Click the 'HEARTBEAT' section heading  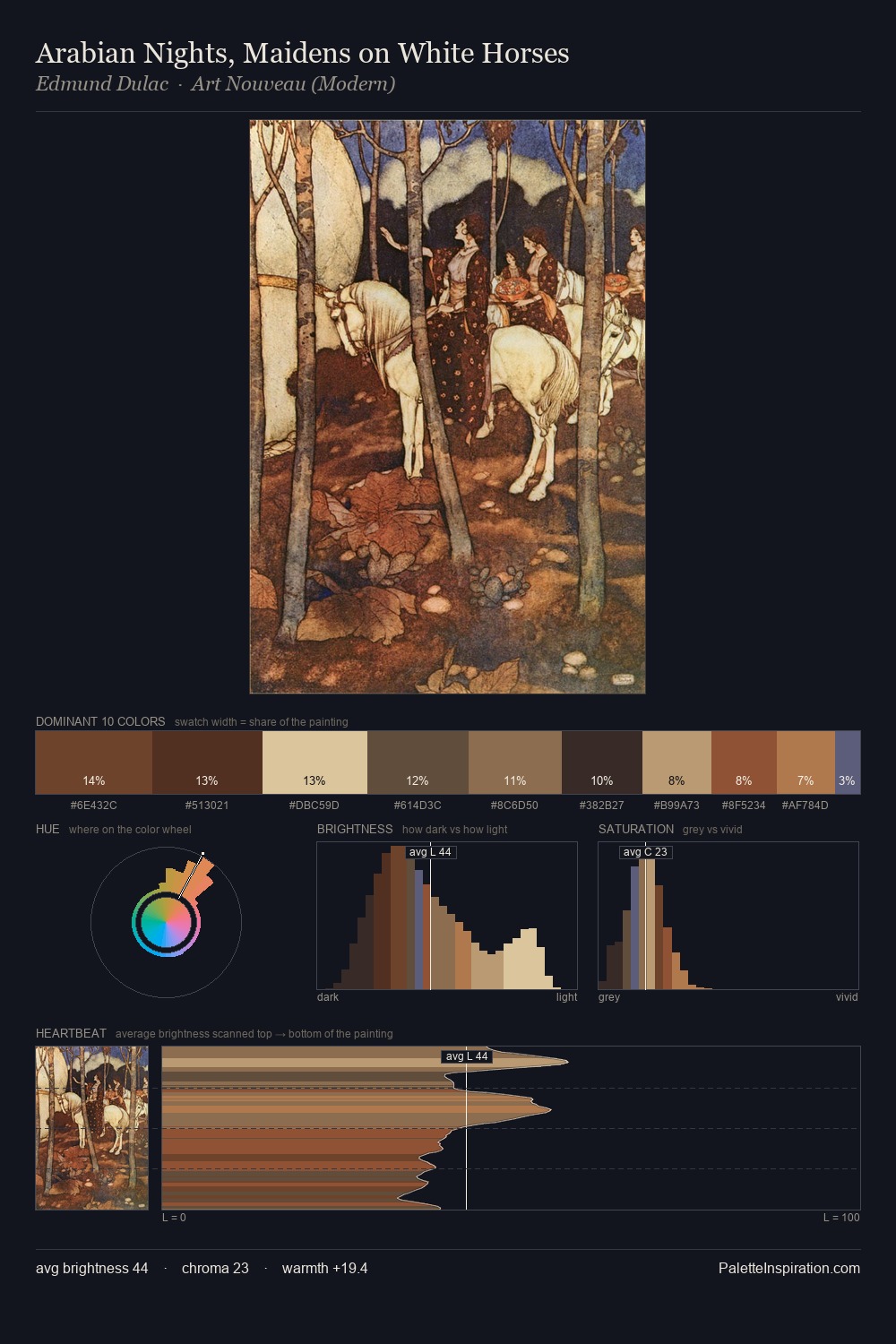pos(71,1033)
